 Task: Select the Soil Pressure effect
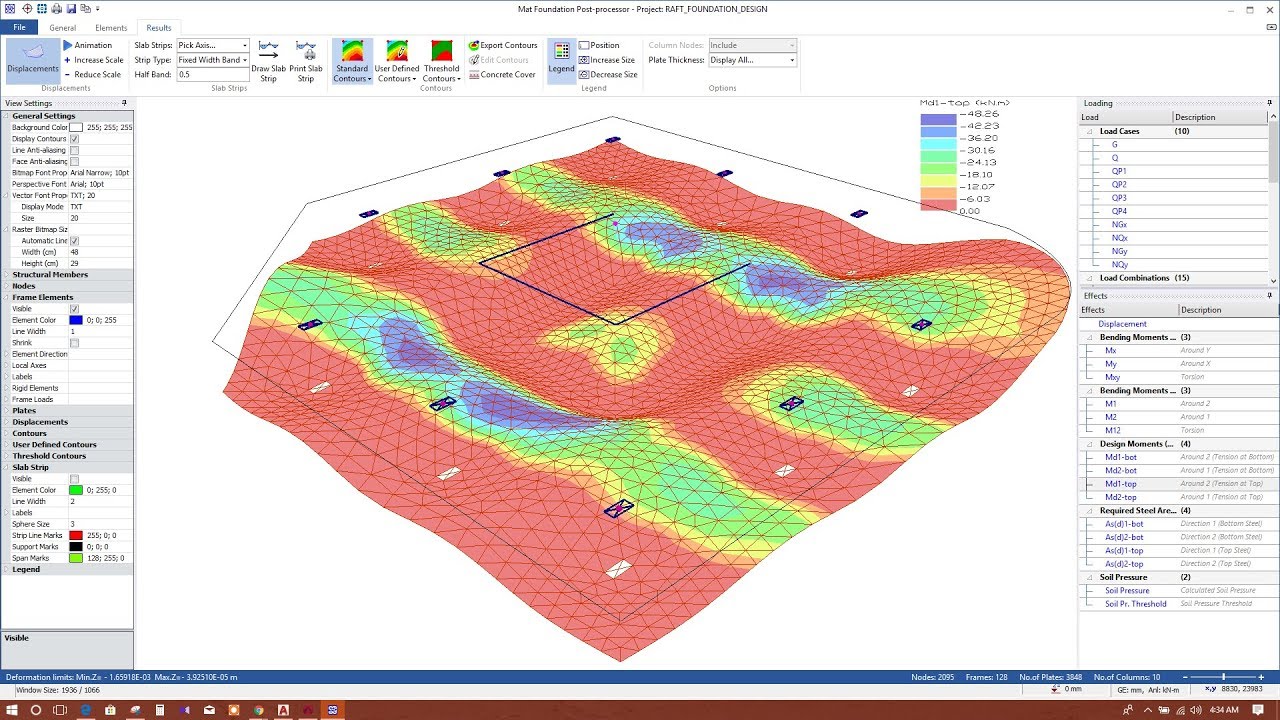1127,591
